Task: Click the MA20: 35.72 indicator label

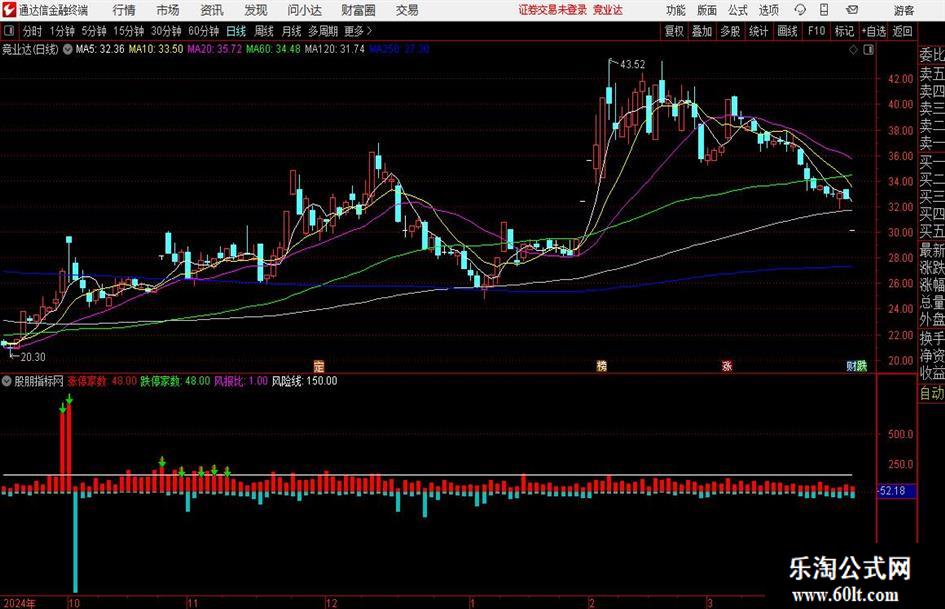Action: (215, 49)
